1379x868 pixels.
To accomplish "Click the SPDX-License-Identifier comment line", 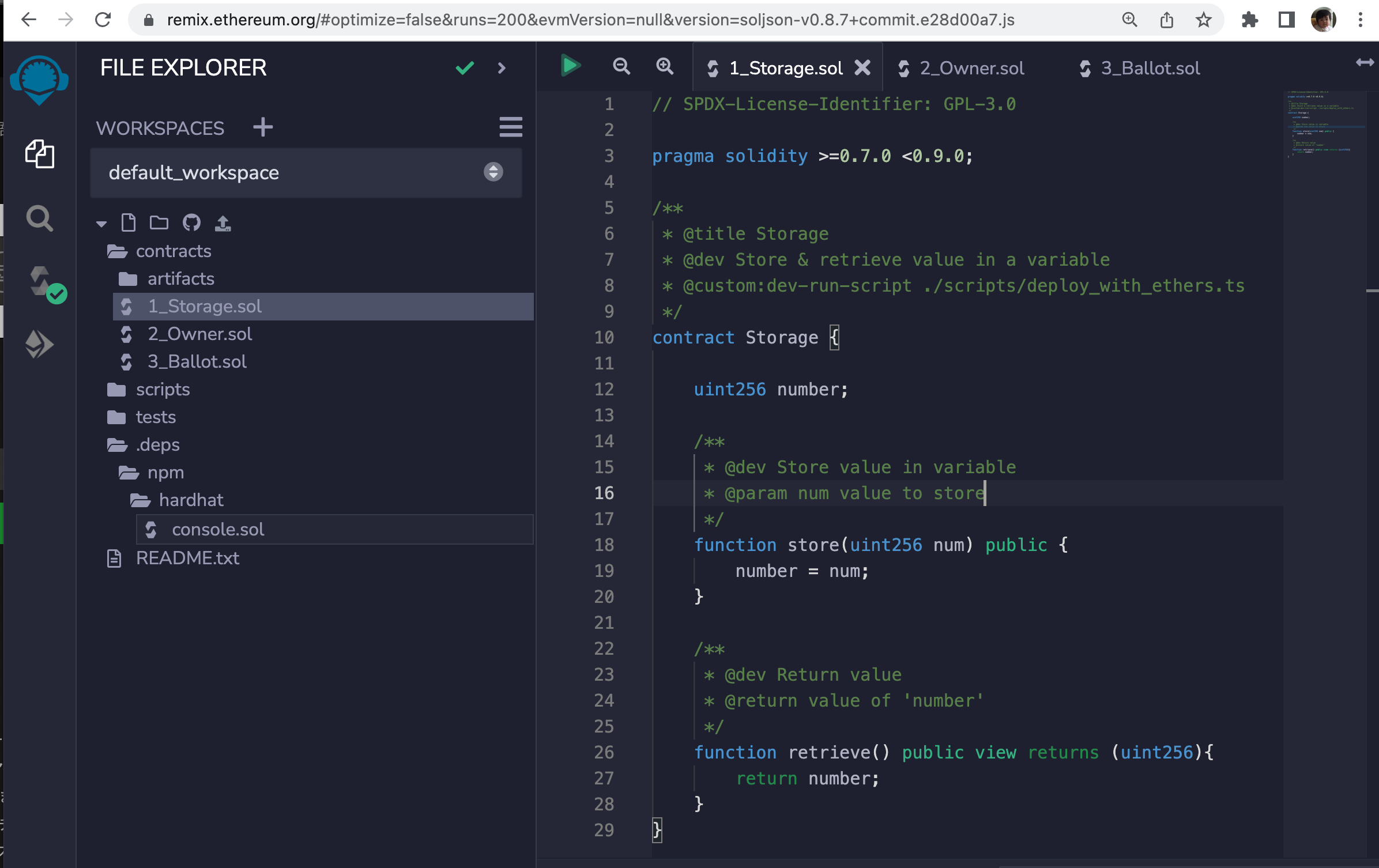I will (834, 104).
